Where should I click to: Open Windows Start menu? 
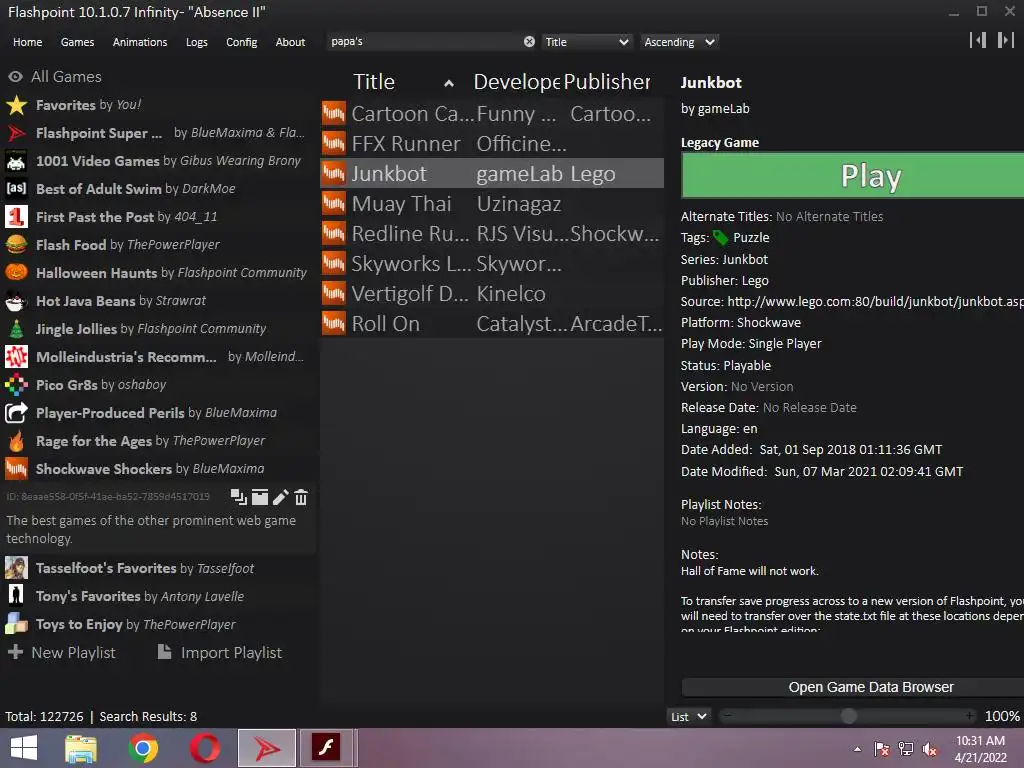pos(24,748)
